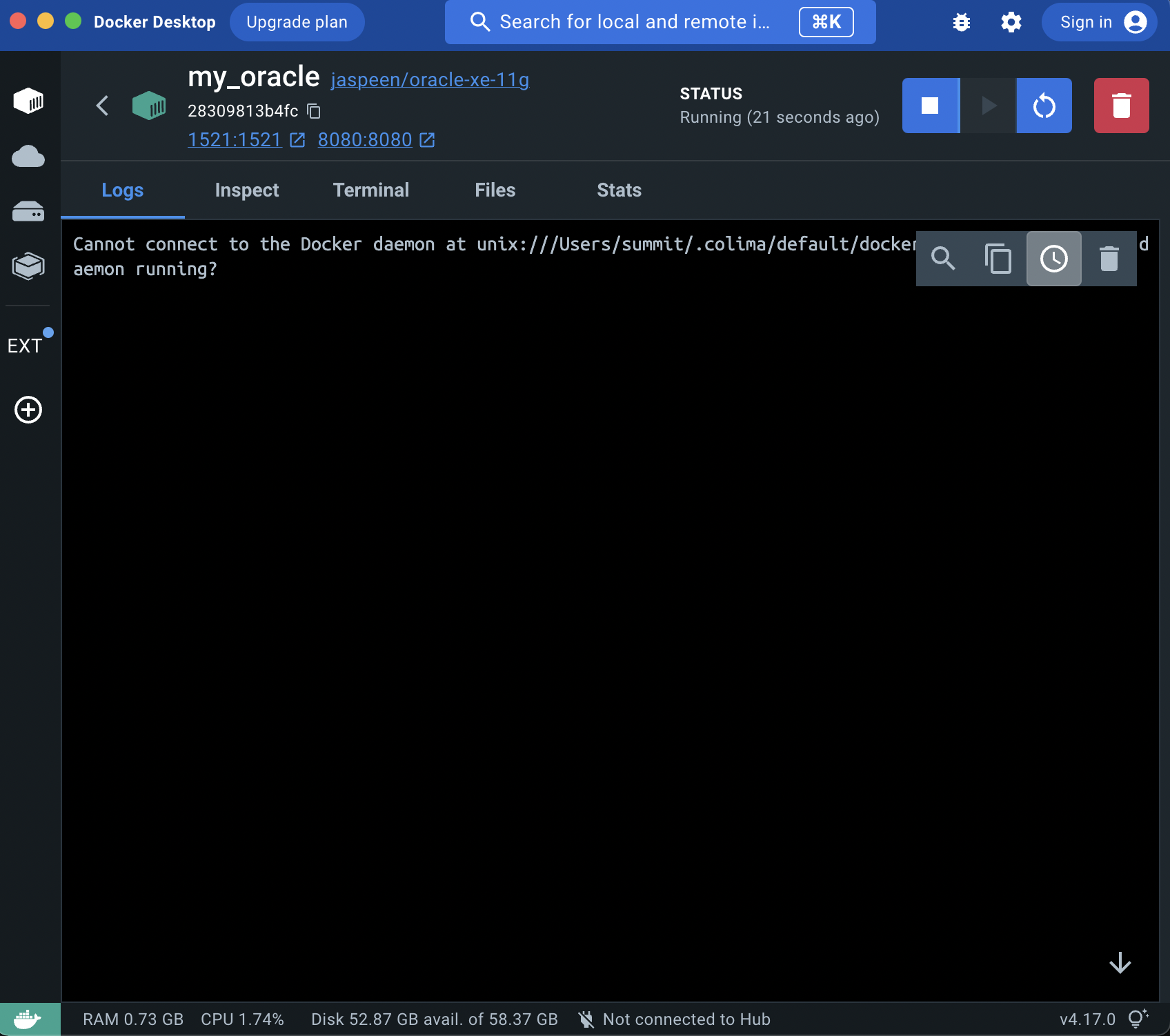Open the jaspeen/oracle-xe-11g image link
This screenshot has width=1170, height=1036.
pos(430,80)
